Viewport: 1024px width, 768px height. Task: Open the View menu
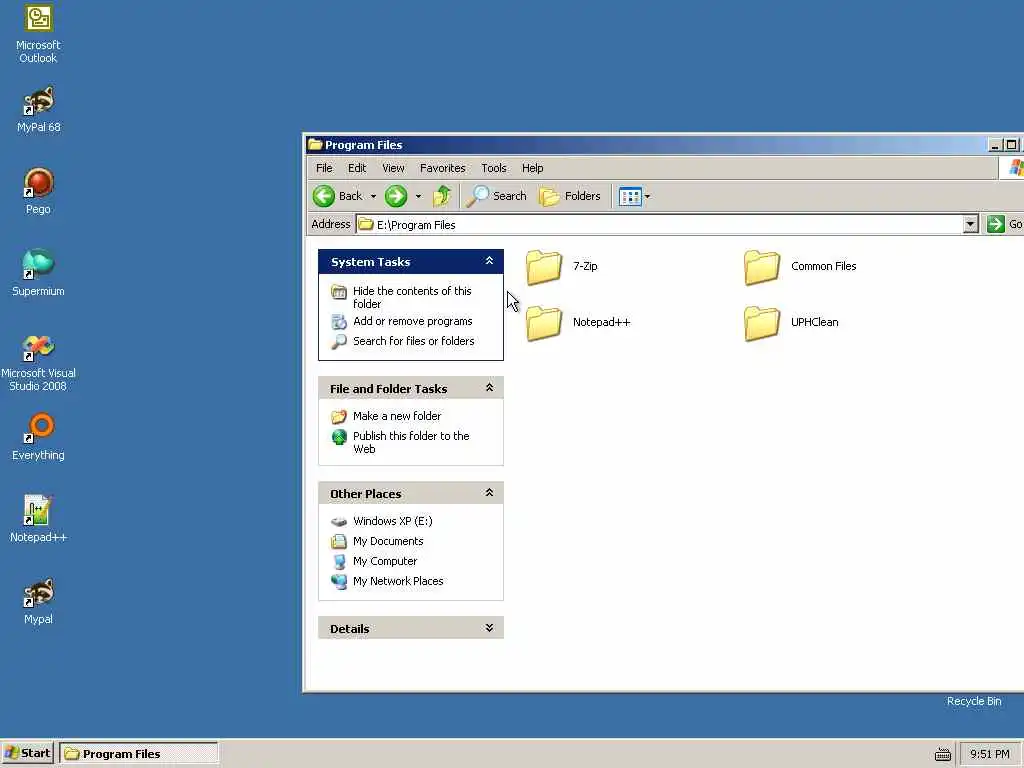pos(393,168)
